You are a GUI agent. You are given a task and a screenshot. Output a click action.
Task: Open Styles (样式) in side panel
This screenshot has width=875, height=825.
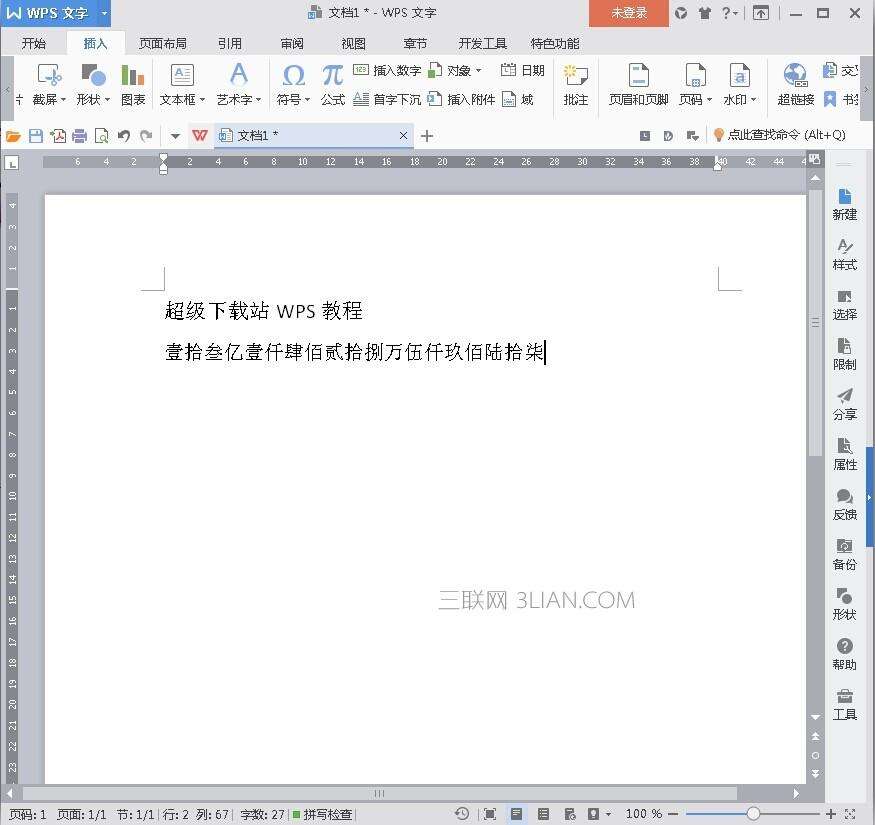(844, 255)
